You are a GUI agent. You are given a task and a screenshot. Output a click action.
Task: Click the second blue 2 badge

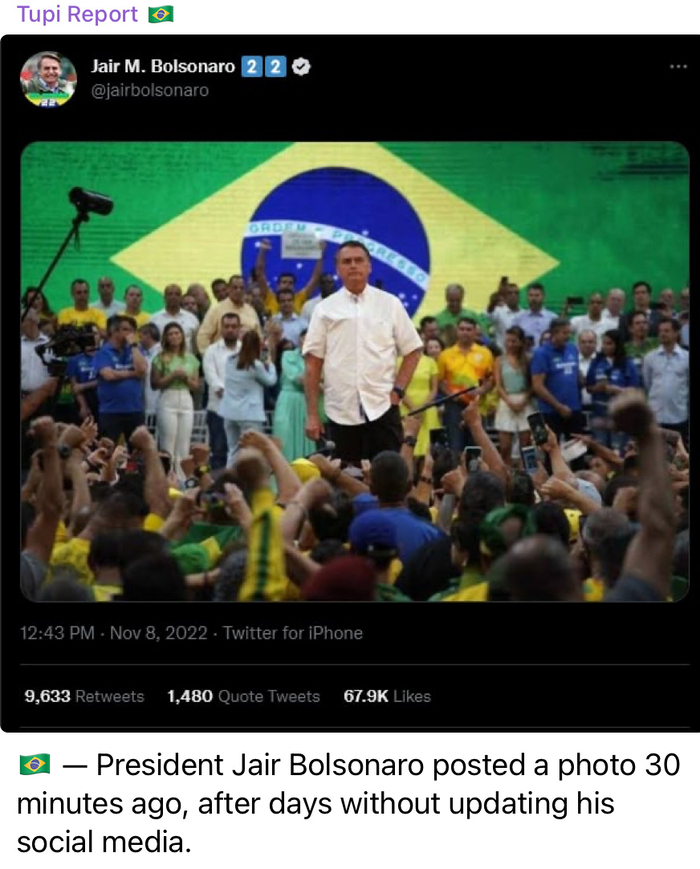pos(275,67)
